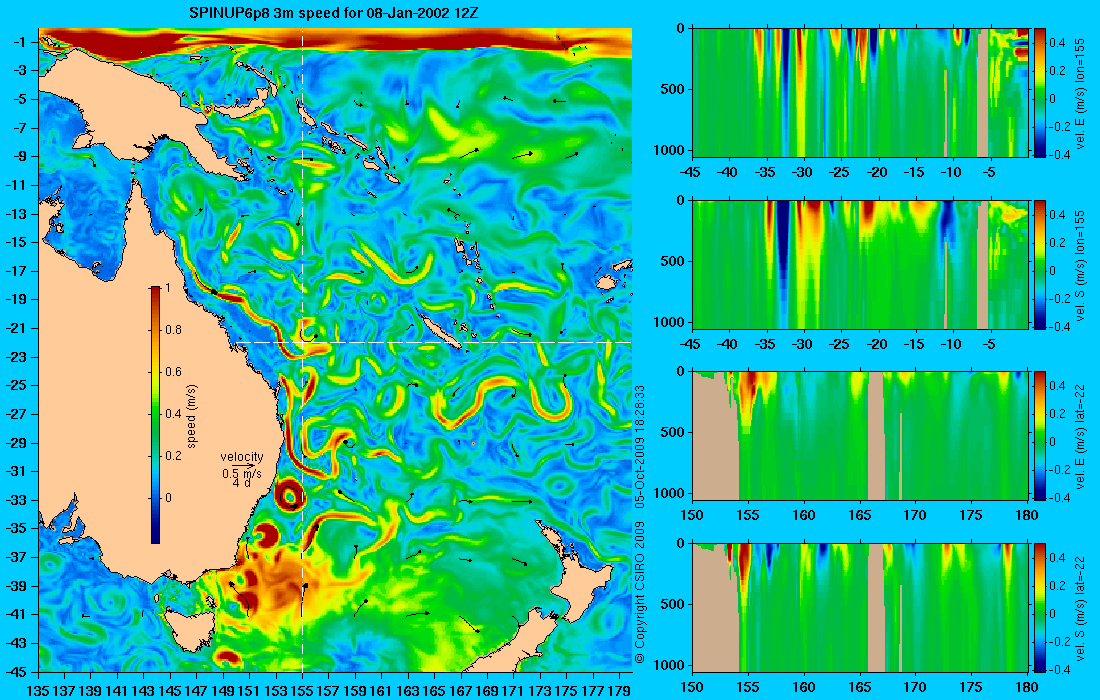Click the velocity legend reference arrow
The height and width of the screenshot is (700, 1100).
pos(242,465)
